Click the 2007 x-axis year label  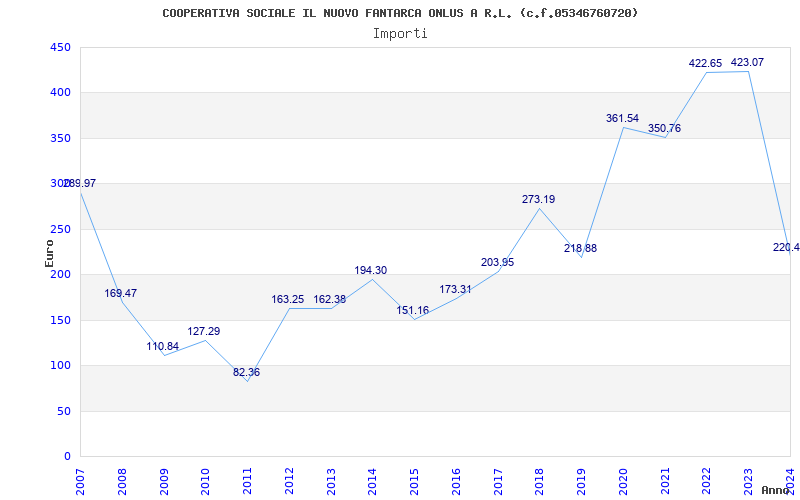click(x=80, y=482)
